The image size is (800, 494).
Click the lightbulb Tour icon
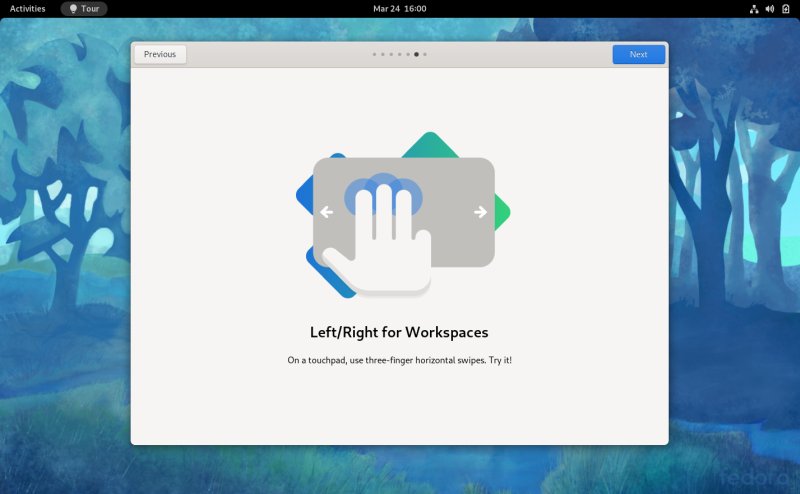pyautogui.click(x=73, y=8)
